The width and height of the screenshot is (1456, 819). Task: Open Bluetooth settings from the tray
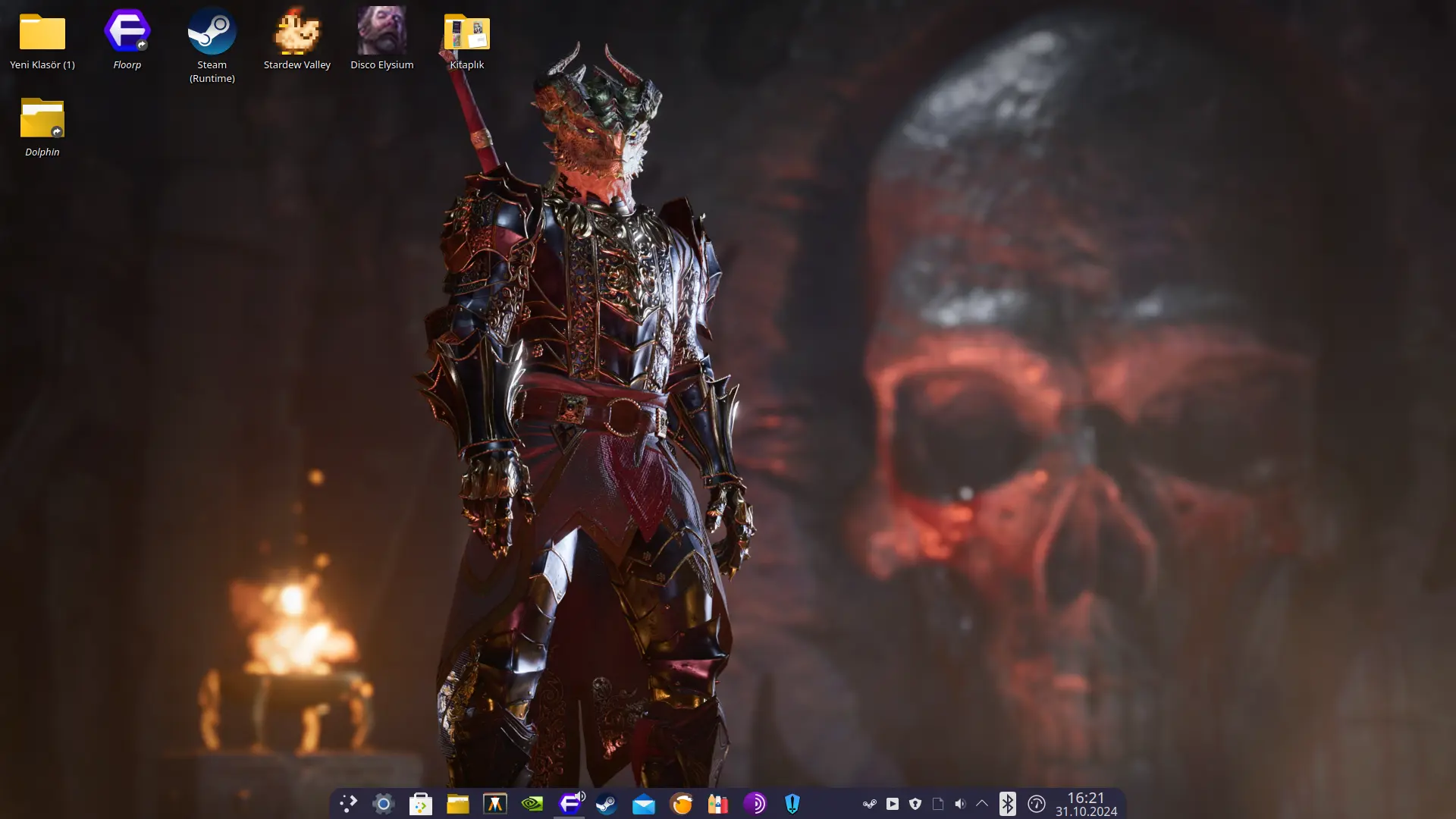coord(1008,804)
